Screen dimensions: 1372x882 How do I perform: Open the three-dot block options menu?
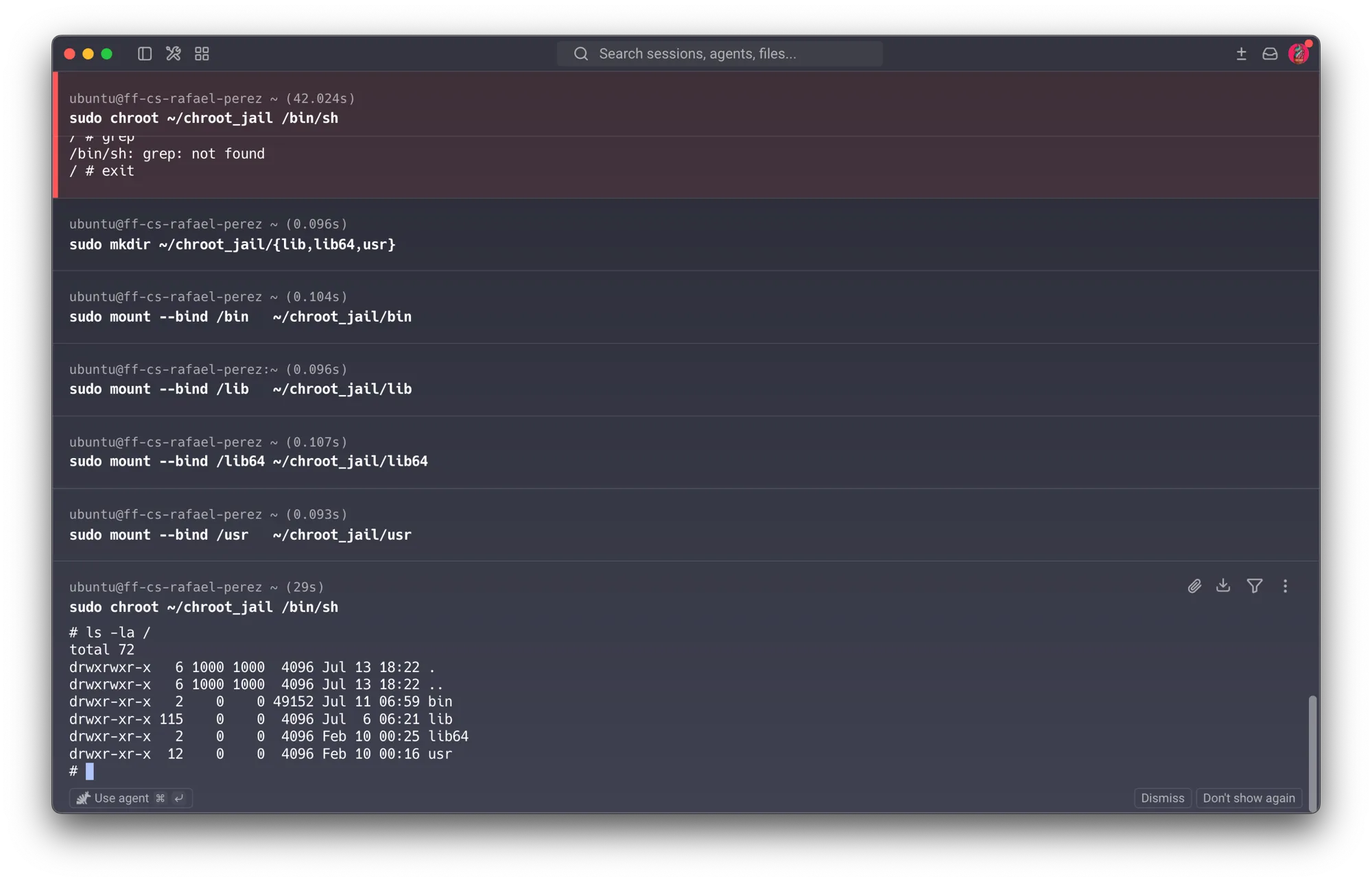tap(1285, 586)
